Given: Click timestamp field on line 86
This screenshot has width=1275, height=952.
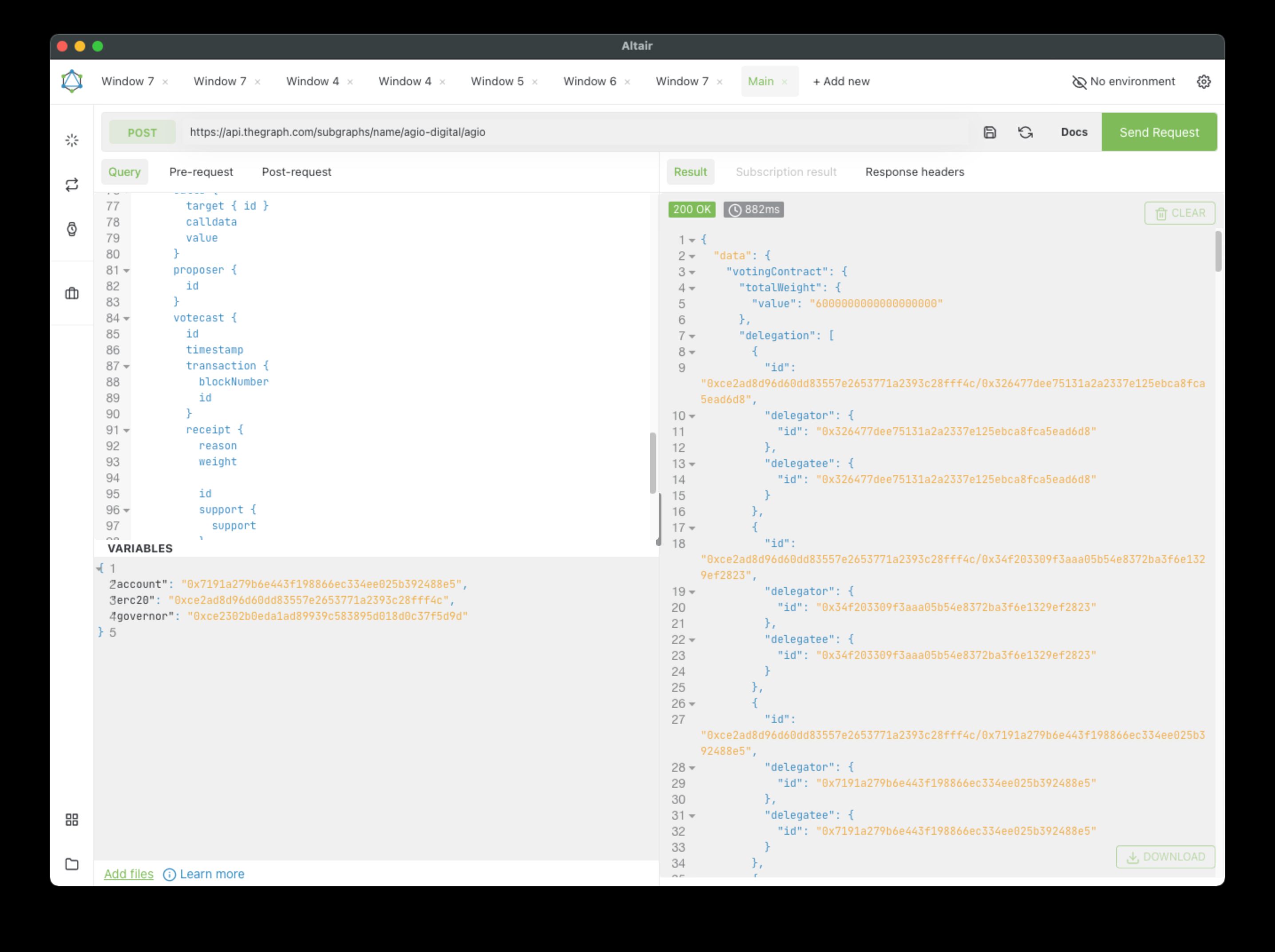Looking at the screenshot, I should click(x=214, y=350).
